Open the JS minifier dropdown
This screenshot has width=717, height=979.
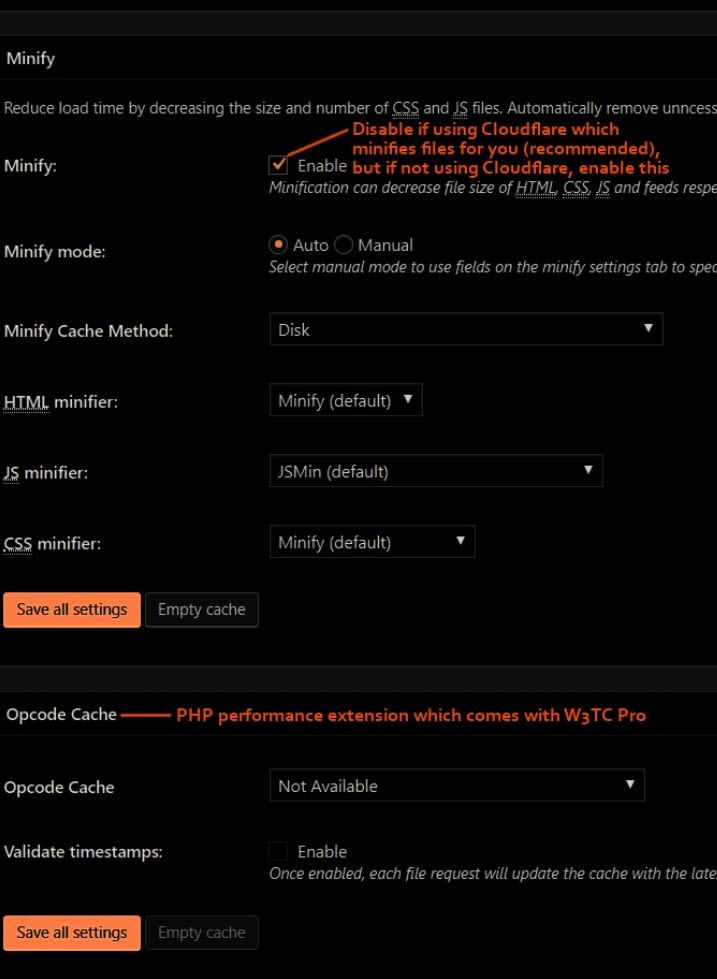(x=436, y=471)
